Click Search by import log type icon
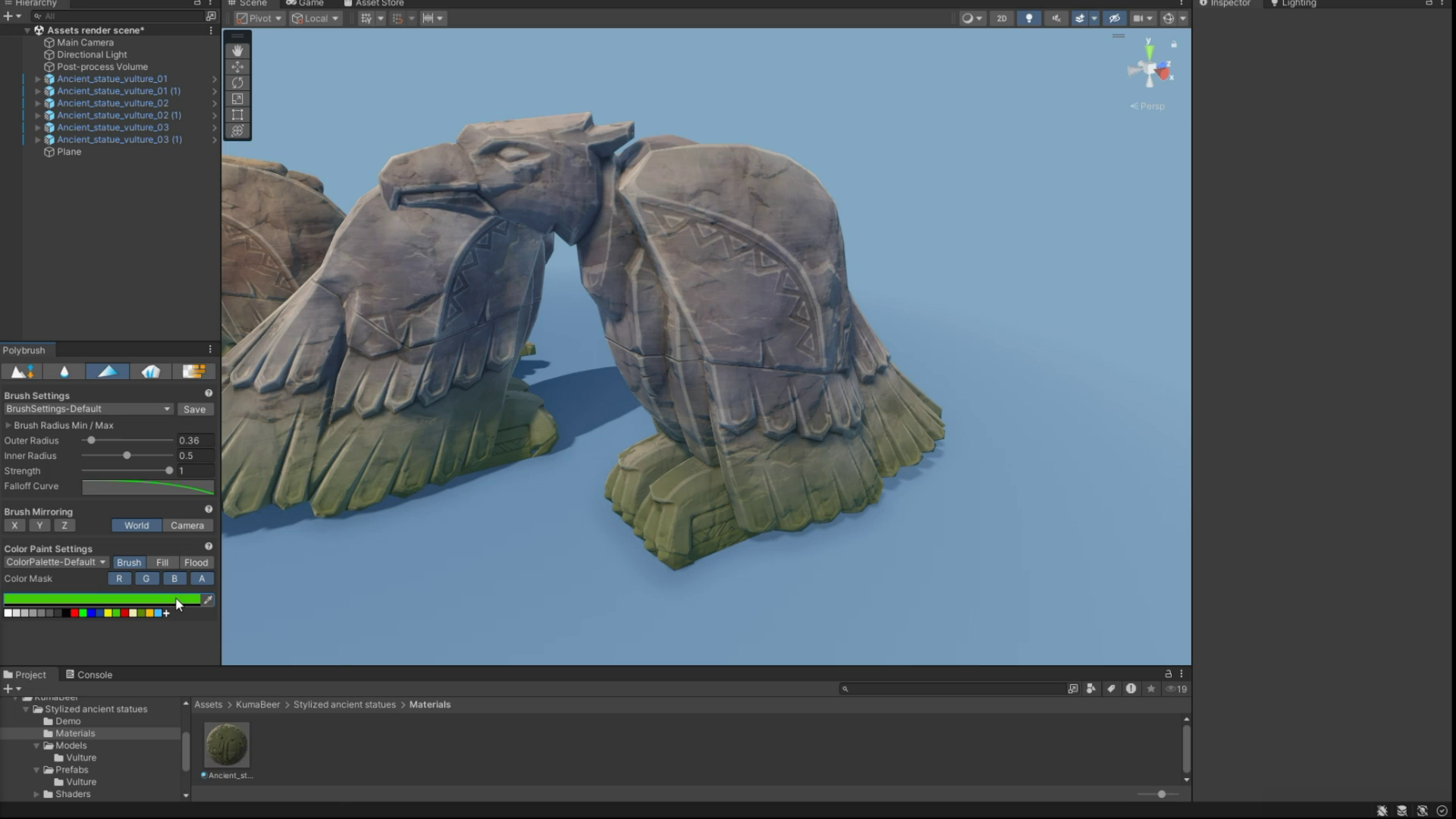This screenshot has height=819, width=1456. coord(1131,689)
